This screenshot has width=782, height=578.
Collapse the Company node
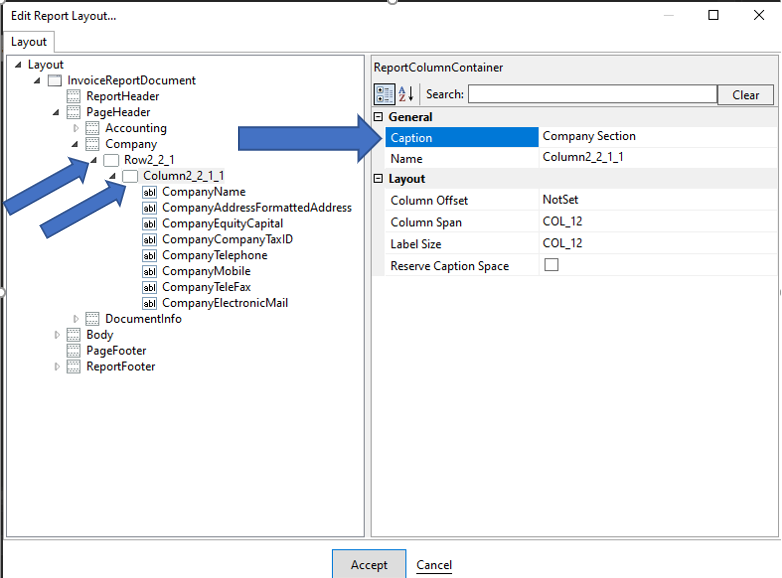75,144
